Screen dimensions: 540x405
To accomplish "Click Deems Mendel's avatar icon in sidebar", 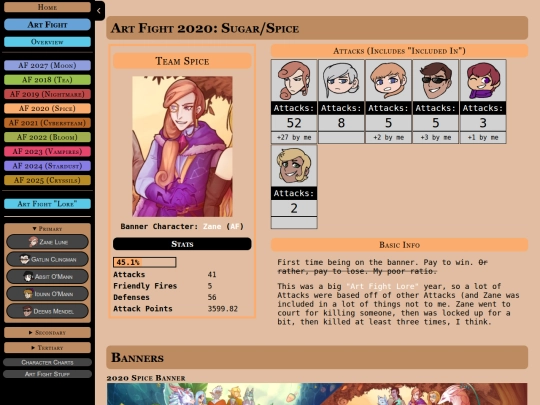I will pyautogui.click(x=27, y=311).
